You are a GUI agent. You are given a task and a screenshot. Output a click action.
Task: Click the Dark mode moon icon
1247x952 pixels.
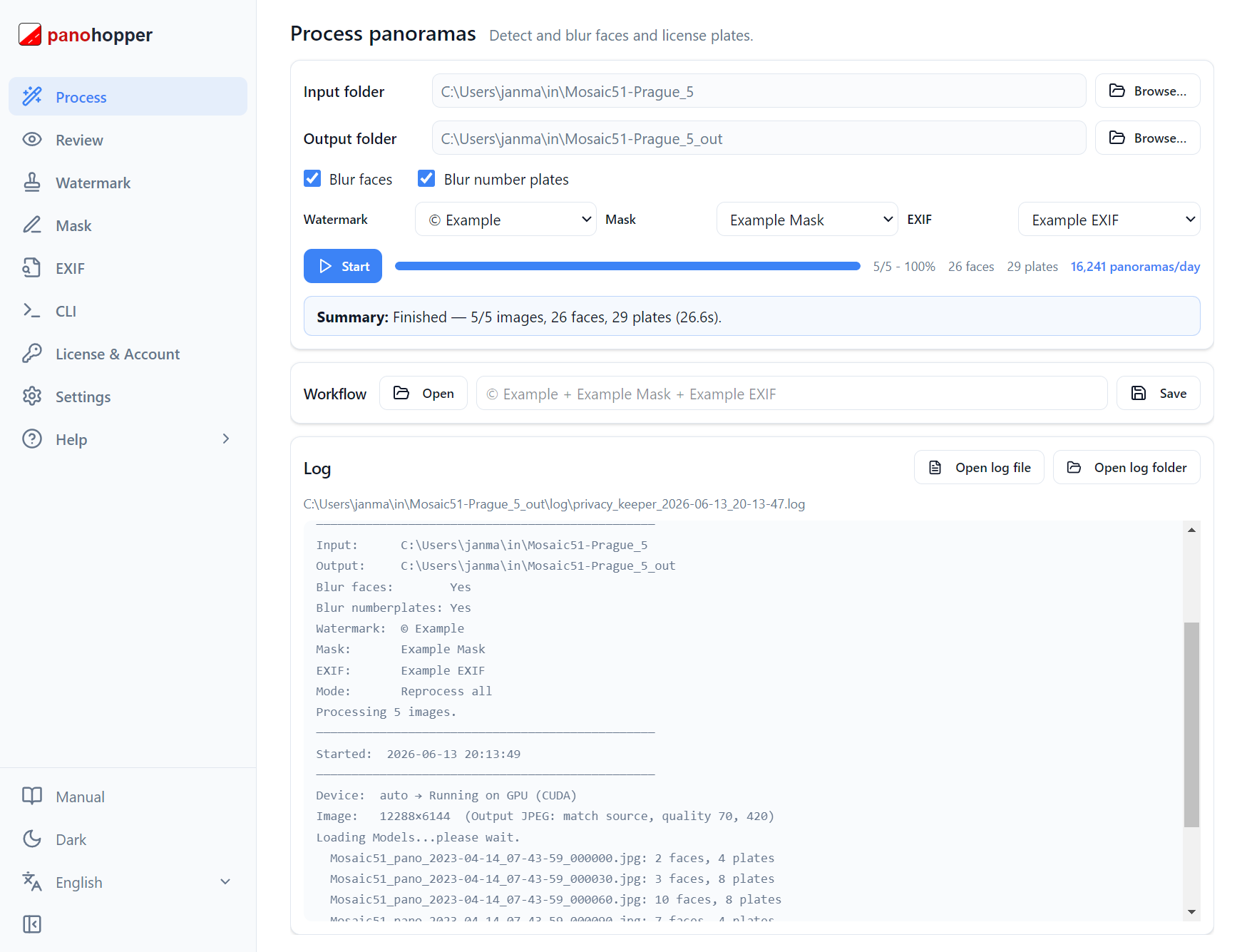click(32, 839)
